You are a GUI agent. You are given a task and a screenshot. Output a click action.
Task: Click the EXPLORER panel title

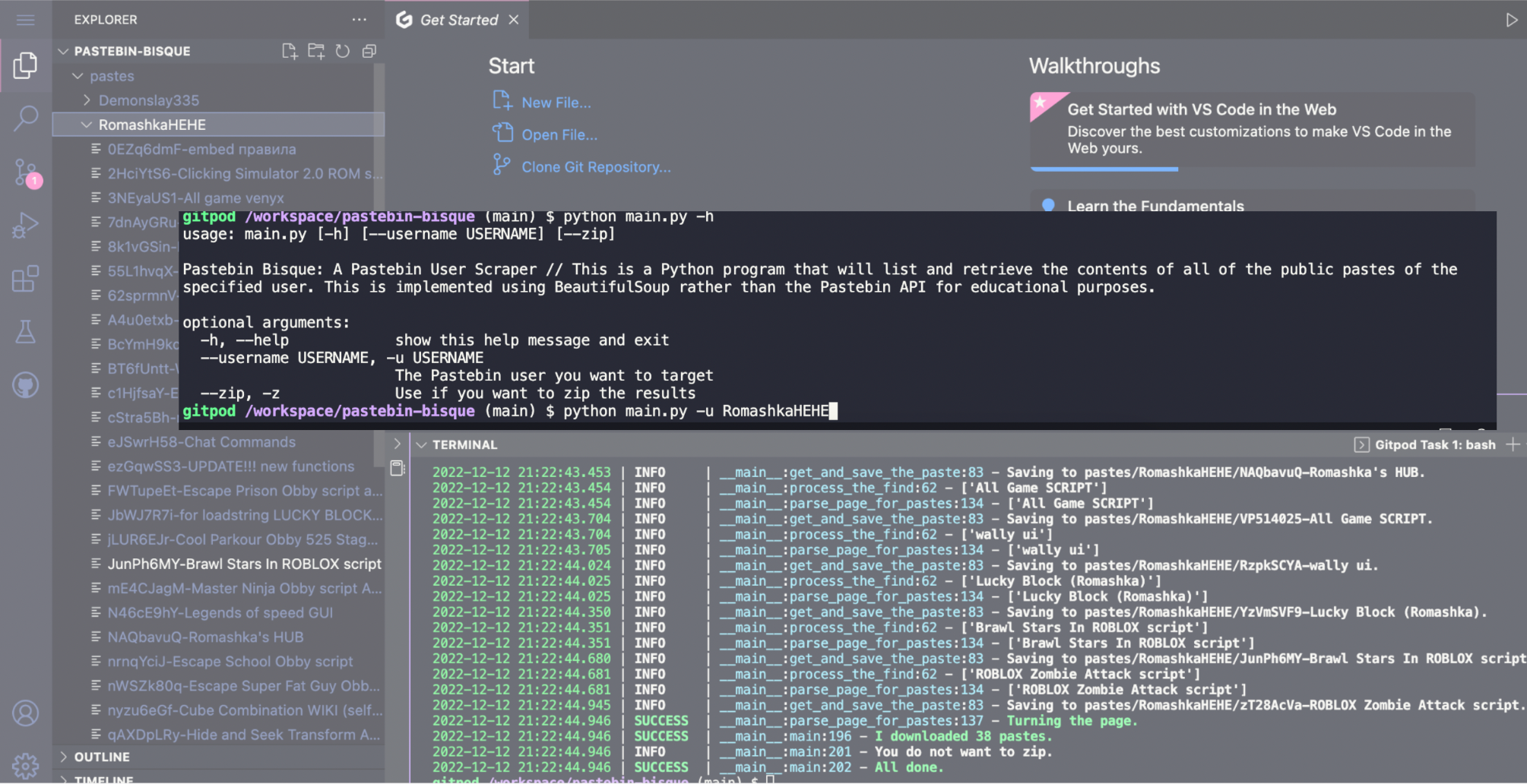click(x=106, y=20)
